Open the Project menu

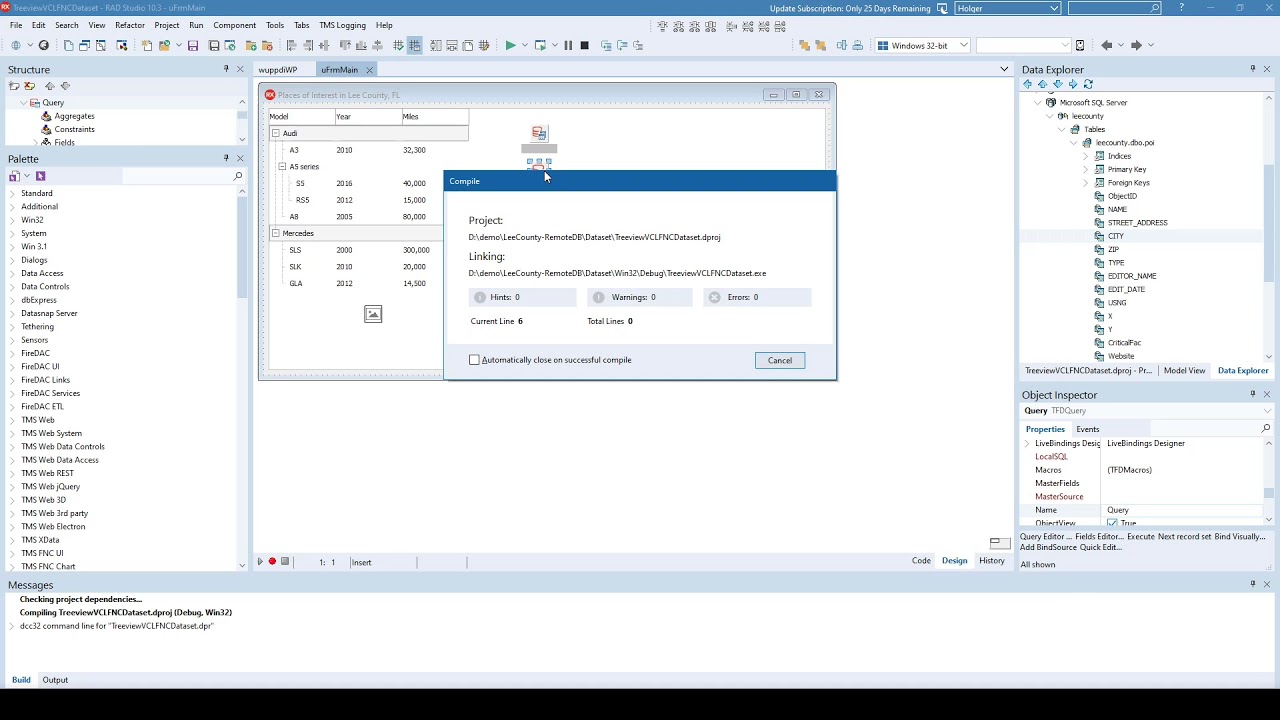coord(167,25)
